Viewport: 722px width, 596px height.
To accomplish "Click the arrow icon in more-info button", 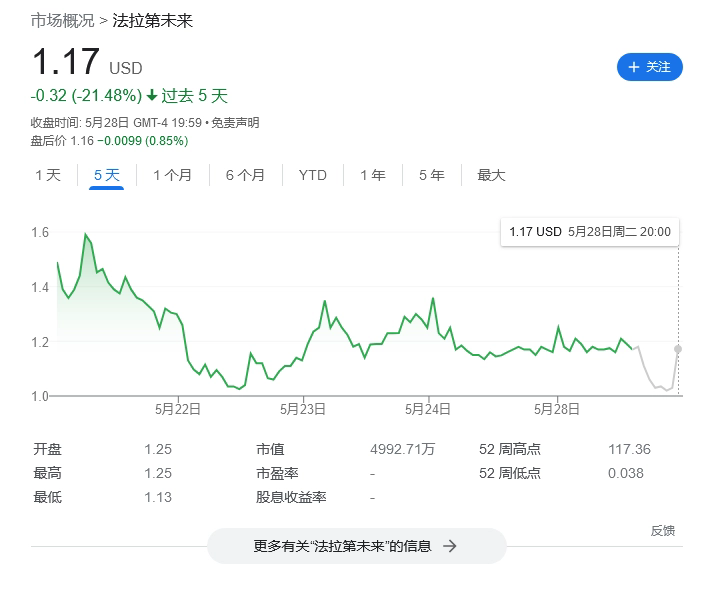I will pyautogui.click(x=450, y=546).
